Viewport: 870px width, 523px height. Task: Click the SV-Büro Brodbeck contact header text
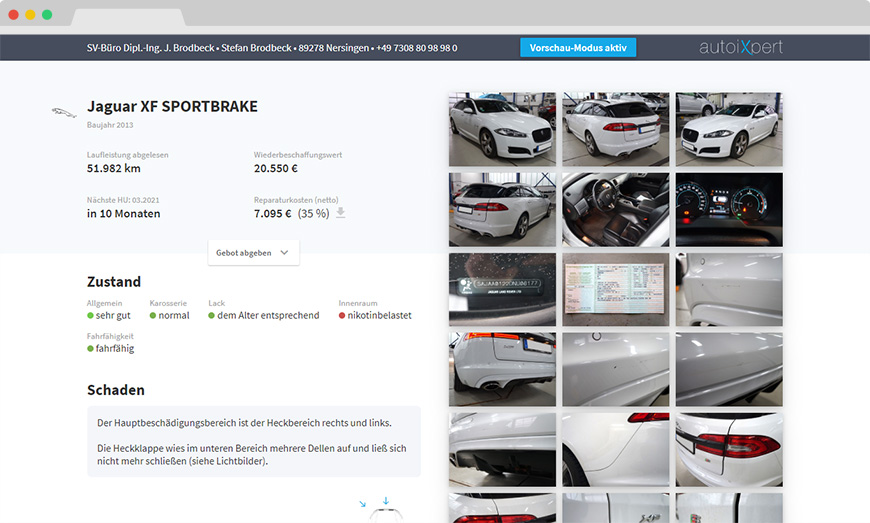click(272, 48)
